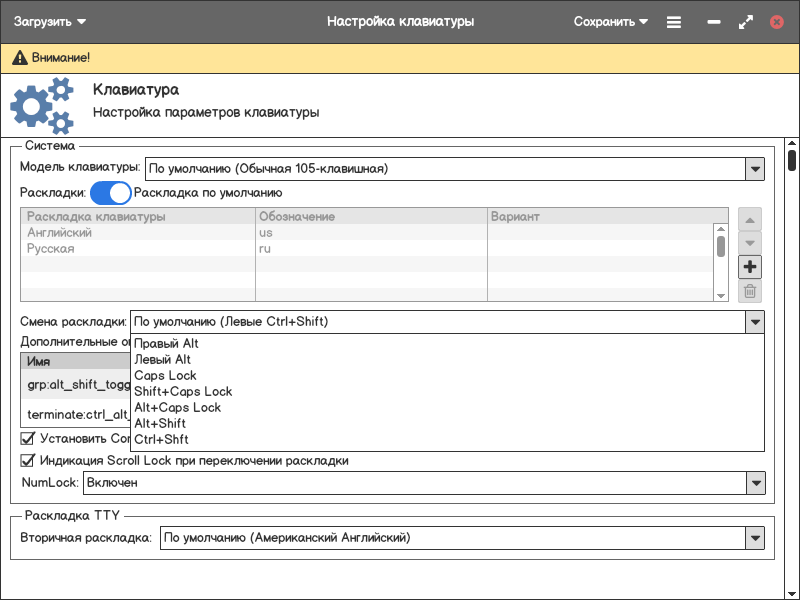
Task: Click the delete layout trash icon
Action: tap(750, 292)
